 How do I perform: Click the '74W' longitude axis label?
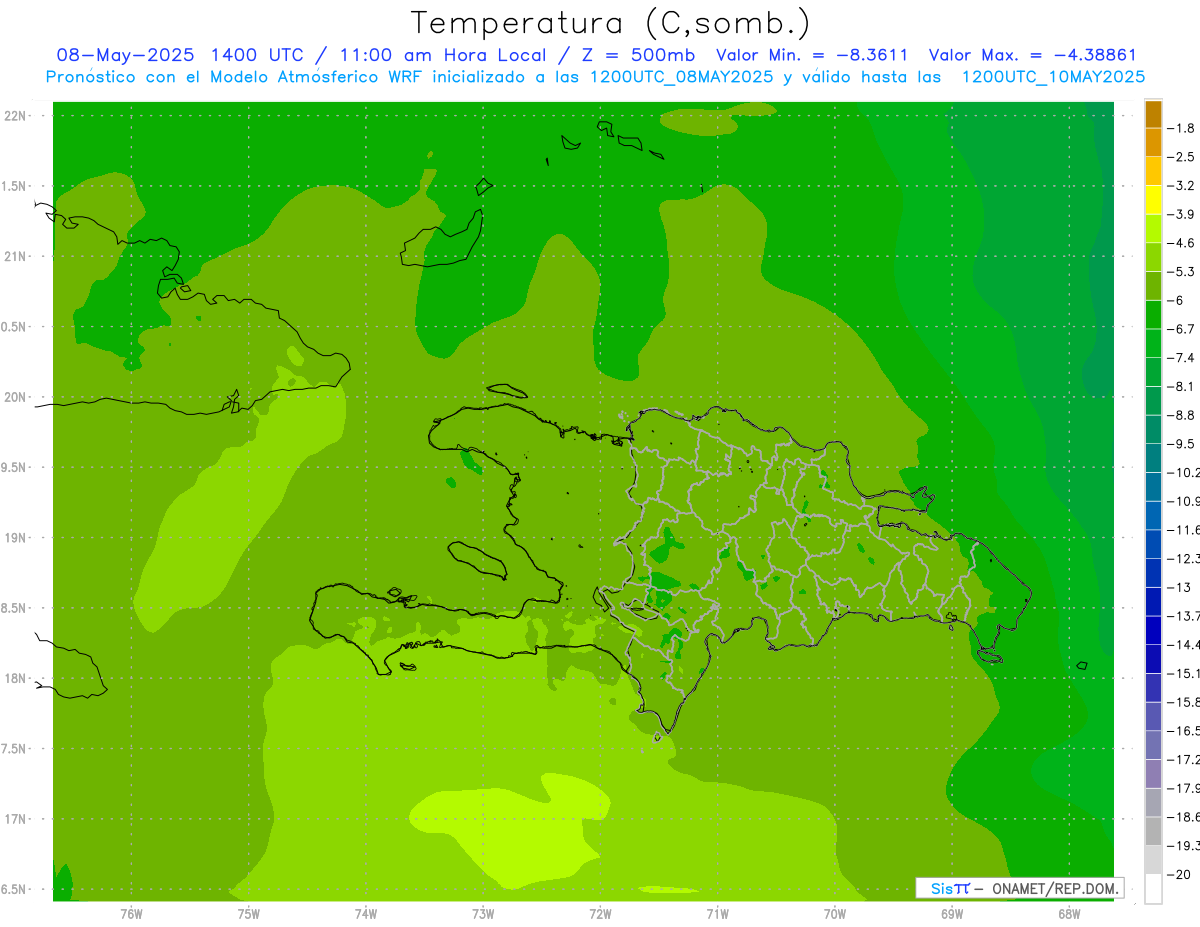pos(366,914)
